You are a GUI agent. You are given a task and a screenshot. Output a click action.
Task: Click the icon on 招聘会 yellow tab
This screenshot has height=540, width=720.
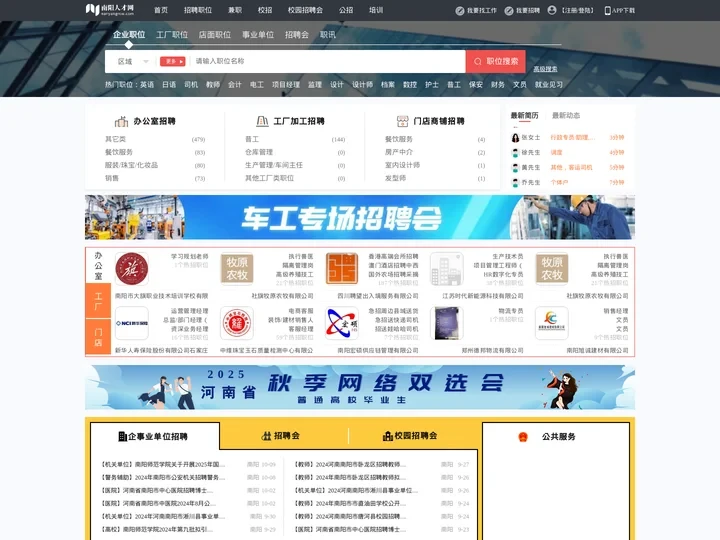tap(266, 436)
